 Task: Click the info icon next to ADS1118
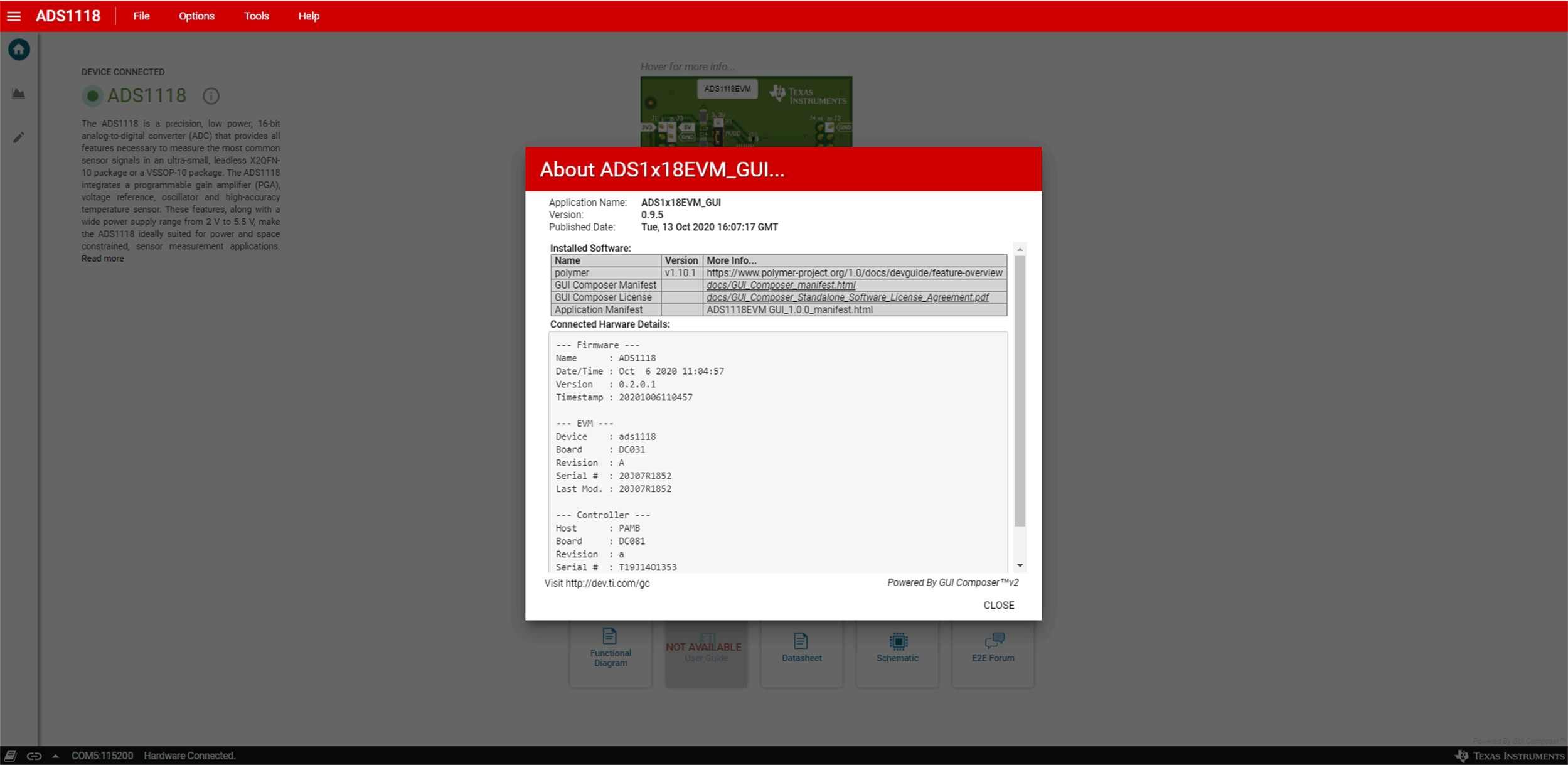pyautogui.click(x=211, y=96)
